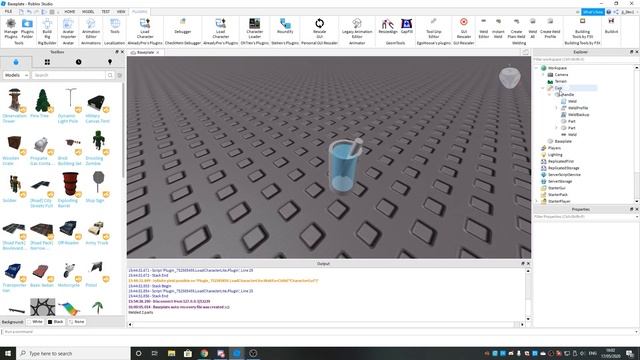Open Manage Plugins in the ribbon
This screenshot has width=640, height=360.
(x=11, y=29)
